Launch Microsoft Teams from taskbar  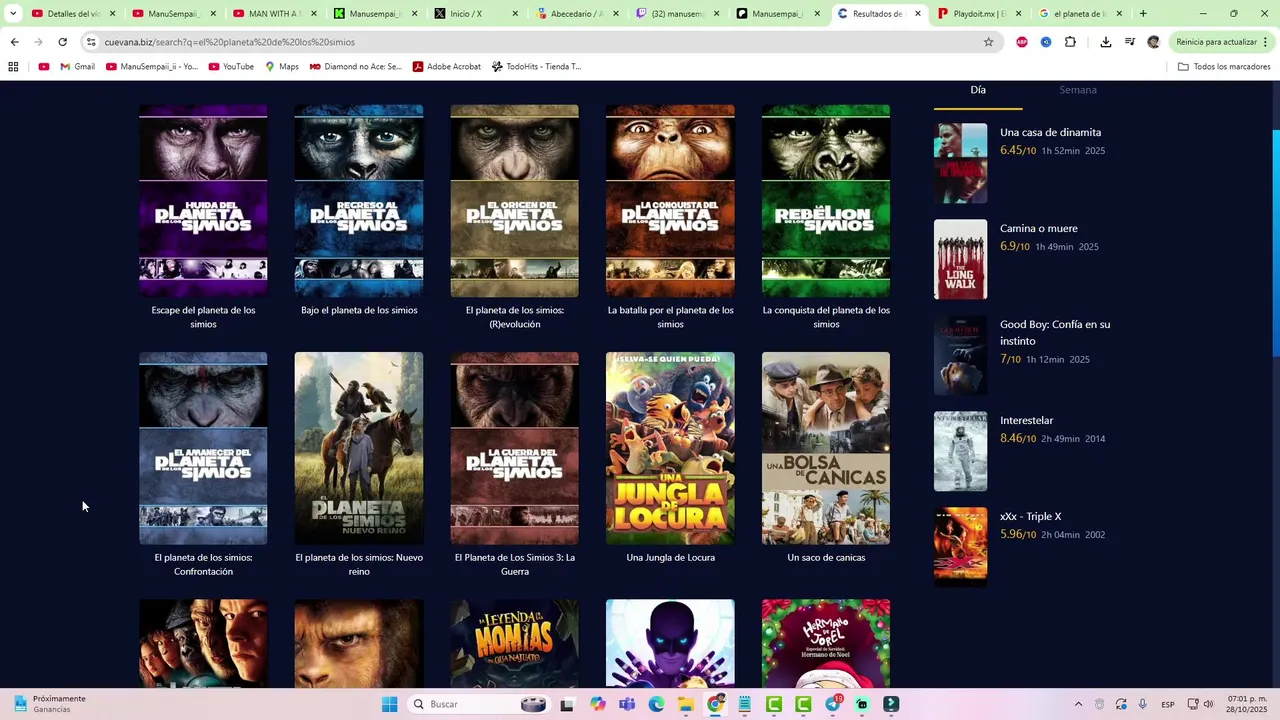627,704
